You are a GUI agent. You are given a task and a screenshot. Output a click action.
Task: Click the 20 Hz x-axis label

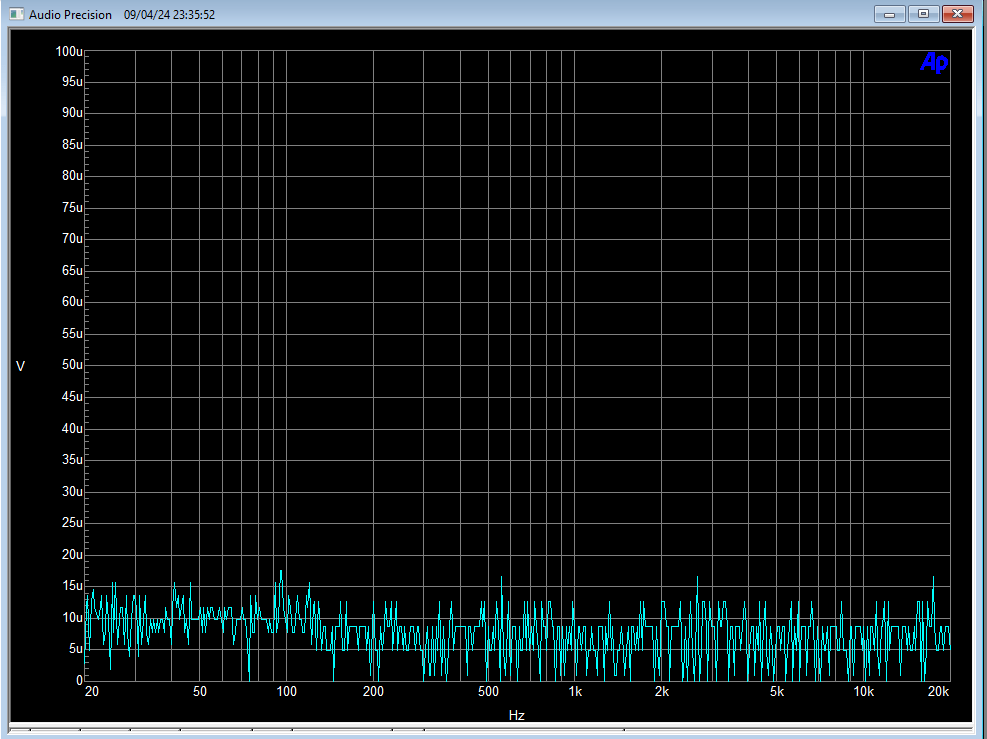pos(92,691)
